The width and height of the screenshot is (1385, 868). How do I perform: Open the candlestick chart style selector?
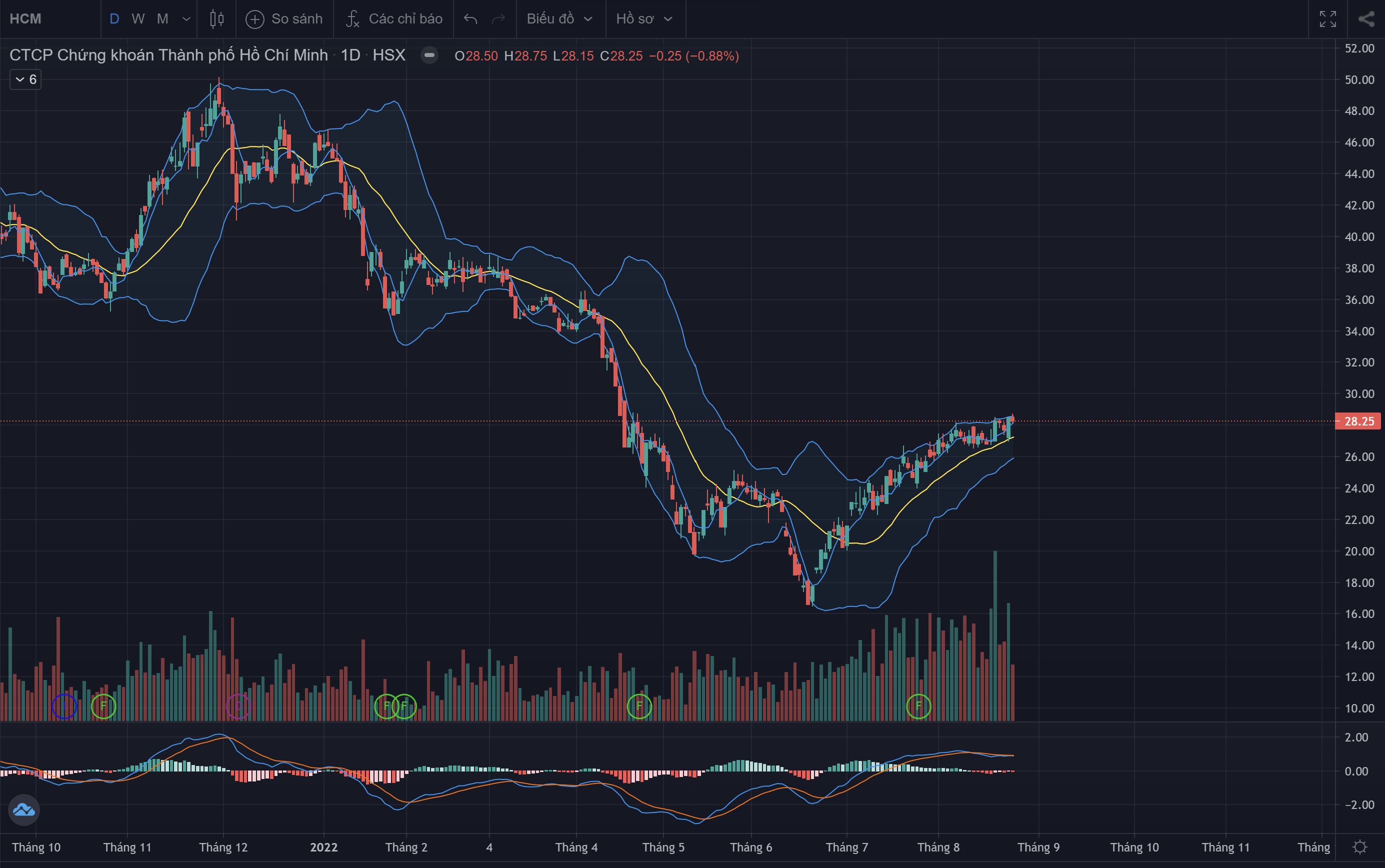(216, 19)
